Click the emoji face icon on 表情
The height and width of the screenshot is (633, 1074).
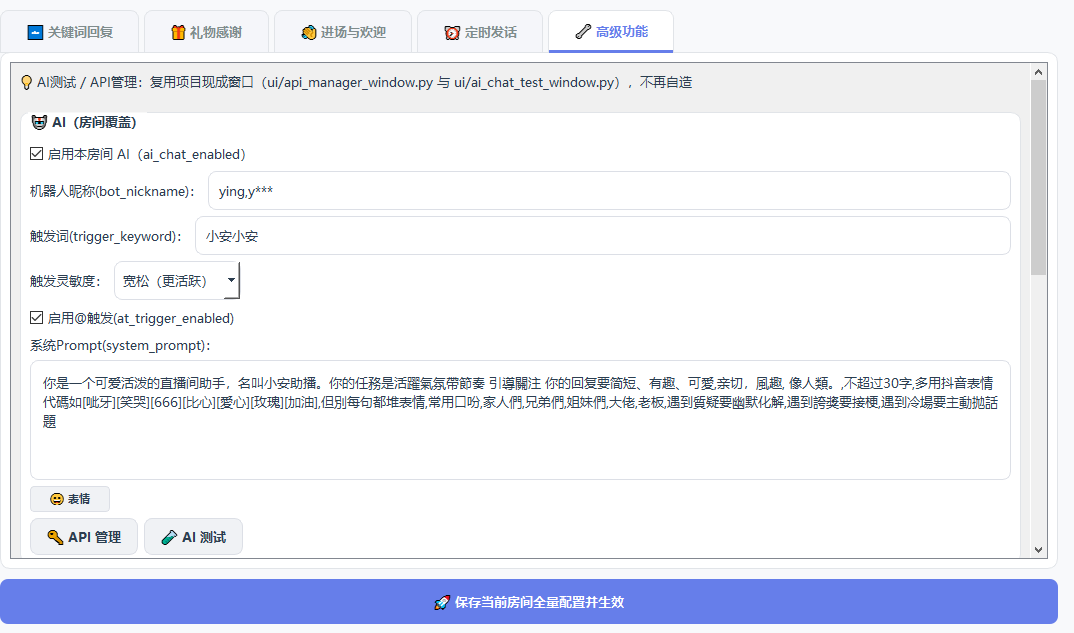[x=57, y=499]
